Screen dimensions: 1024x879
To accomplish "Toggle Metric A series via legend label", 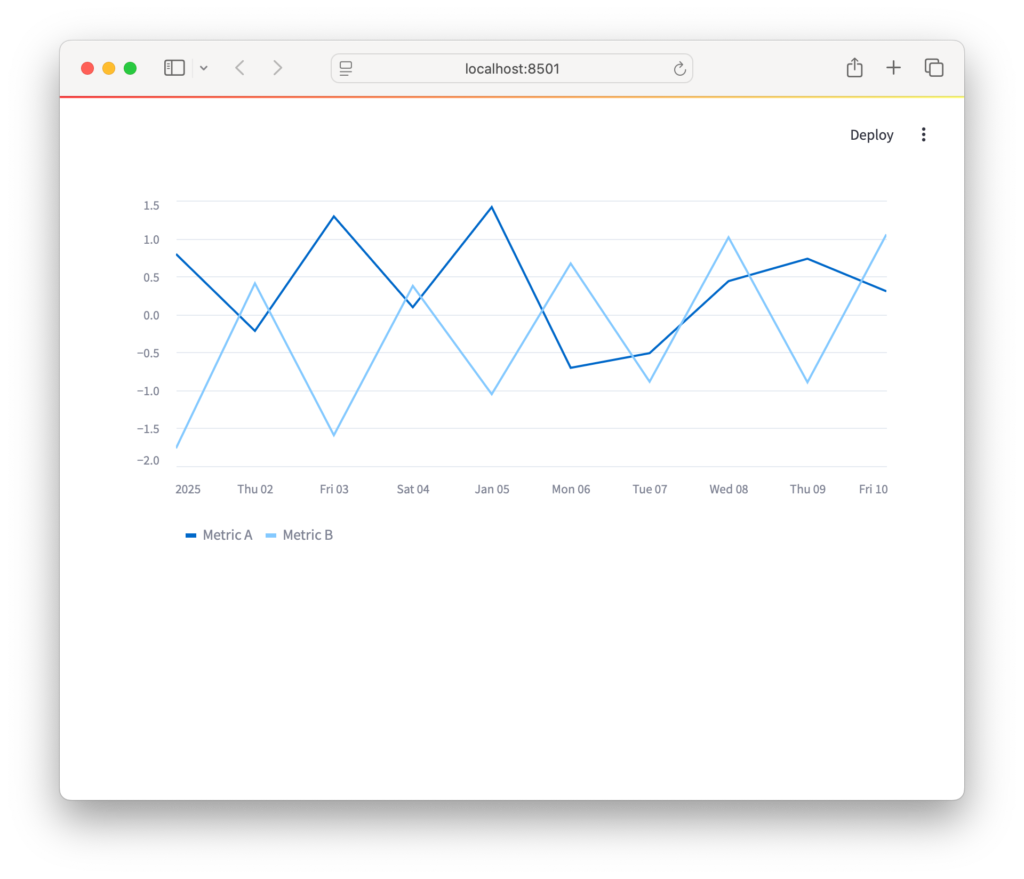I will (x=227, y=535).
